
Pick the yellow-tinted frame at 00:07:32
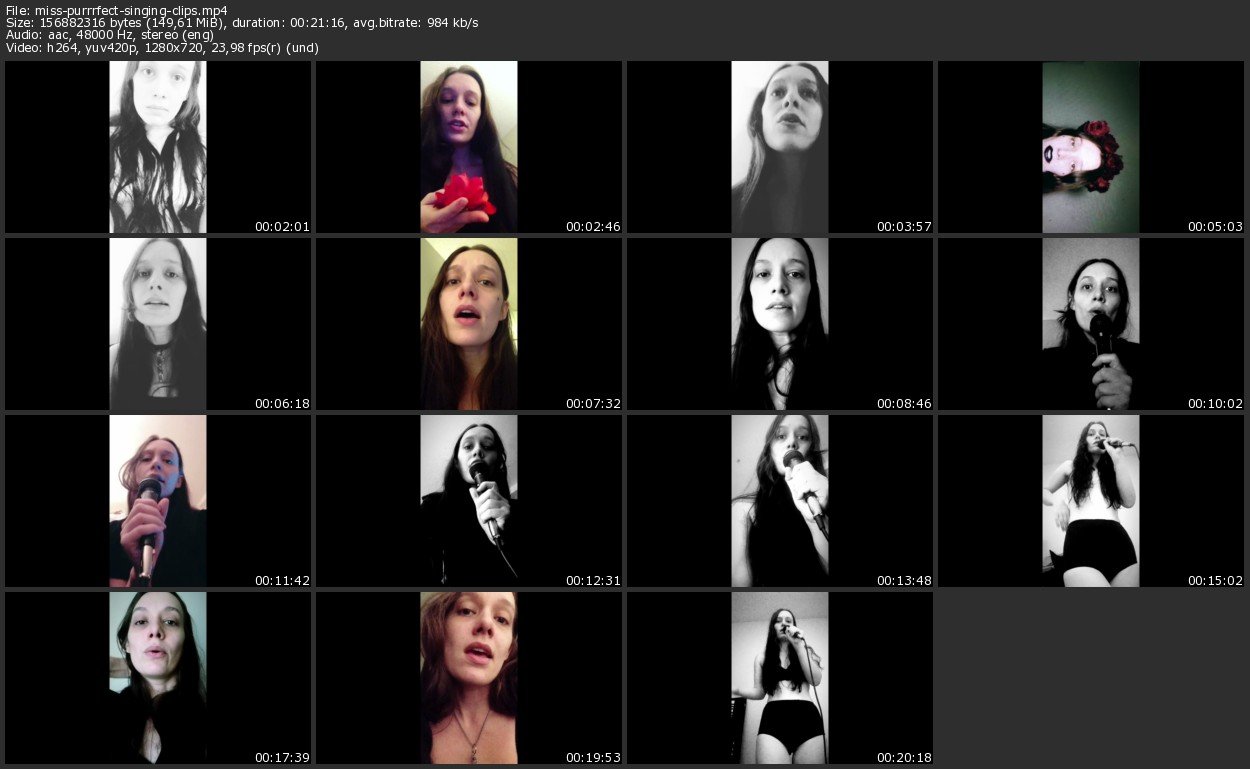tap(468, 324)
